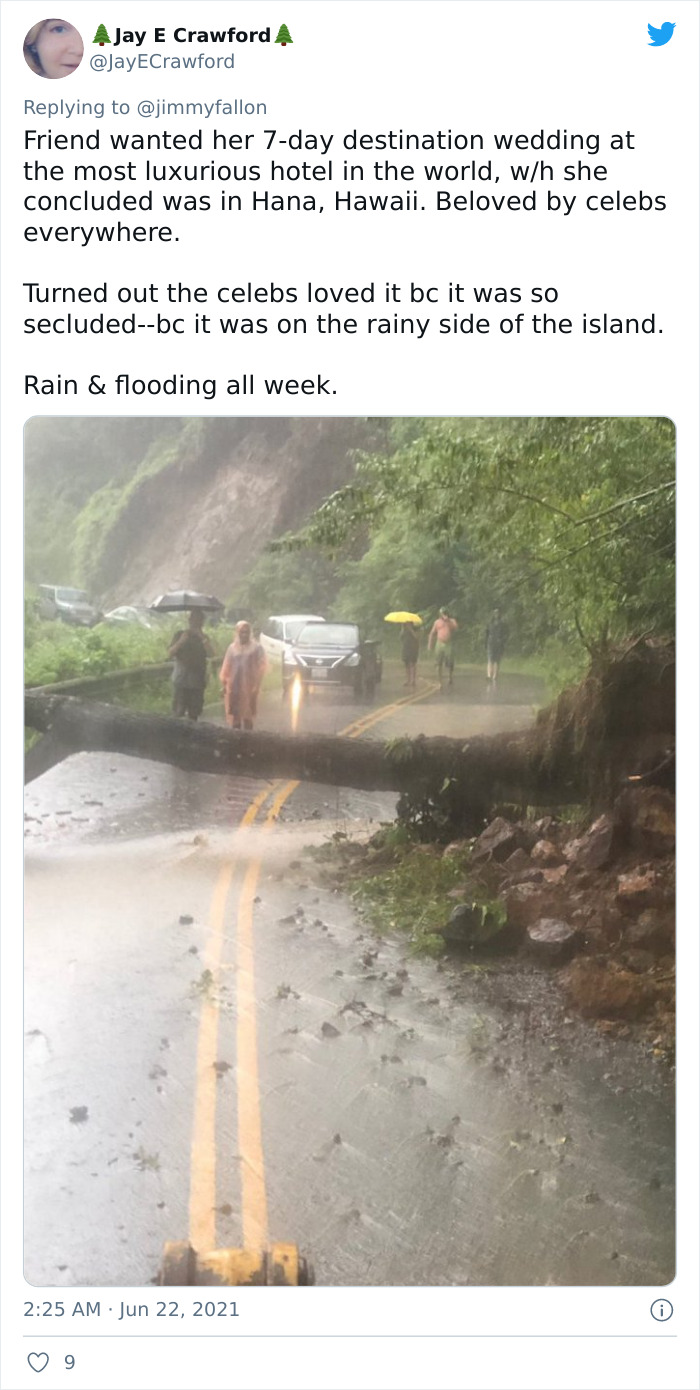This screenshot has height=1390, width=700.
Task: Click the "Friend wanted her 7-day" paragraph
Action: coord(345,187)
